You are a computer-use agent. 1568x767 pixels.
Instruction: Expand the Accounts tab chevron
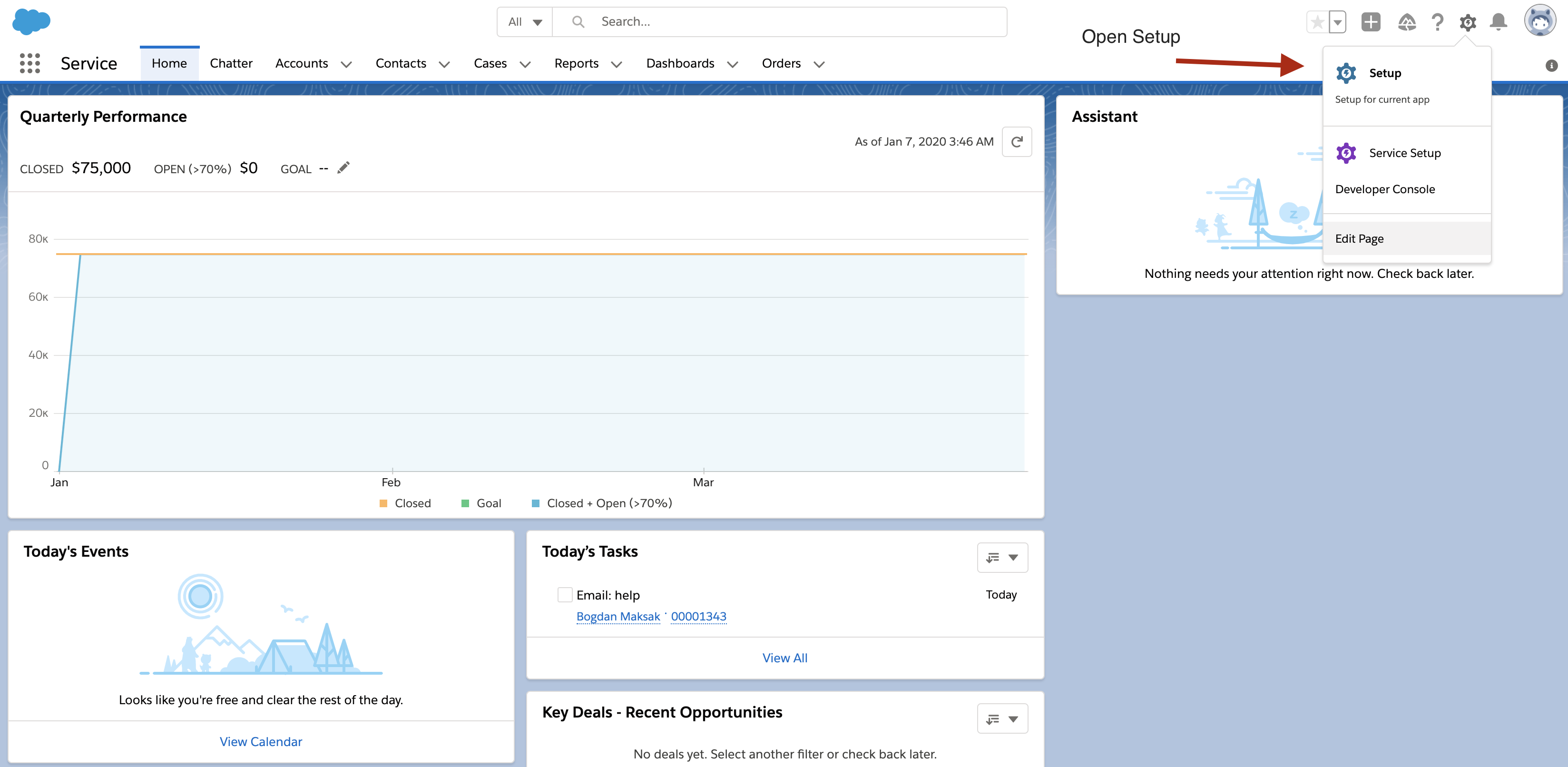click(346, 65)
